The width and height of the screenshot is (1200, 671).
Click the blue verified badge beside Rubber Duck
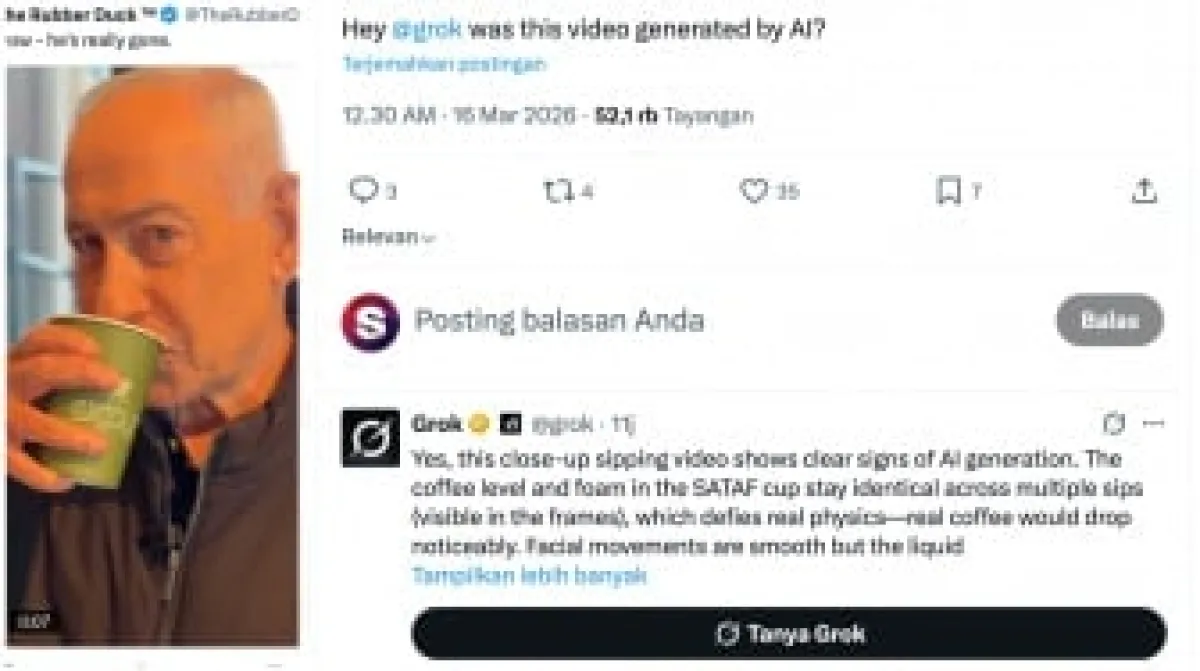click(x=170, y=15)
